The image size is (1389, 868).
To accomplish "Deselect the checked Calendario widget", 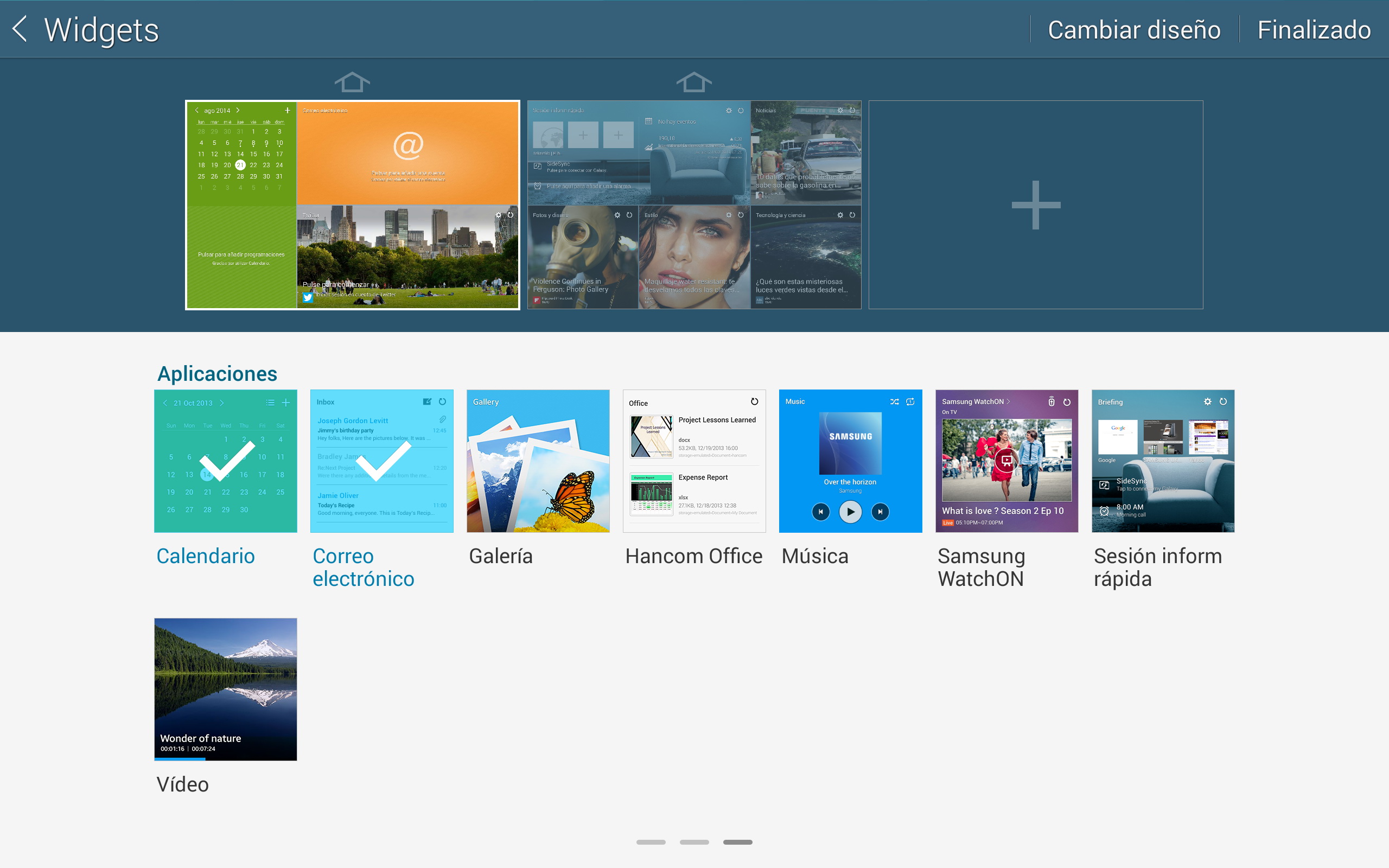I will [x=226, y=461].
